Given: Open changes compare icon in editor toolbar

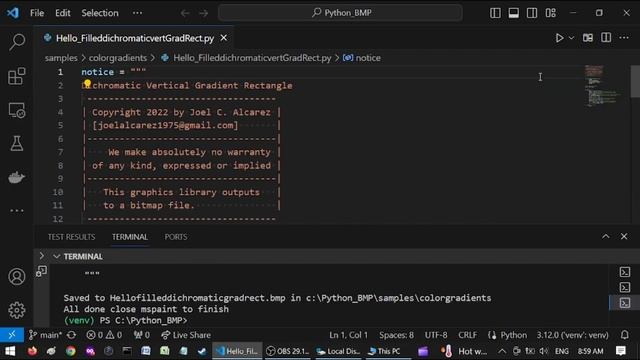Looking at the screenshot, I should 588,38.
